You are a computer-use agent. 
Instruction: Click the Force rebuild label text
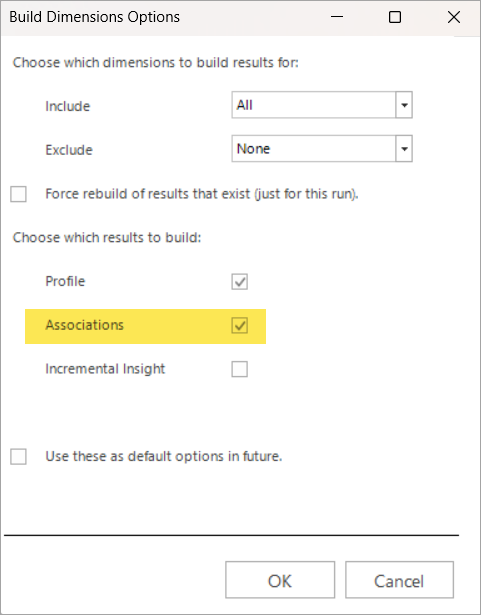[x=202, y=194]
